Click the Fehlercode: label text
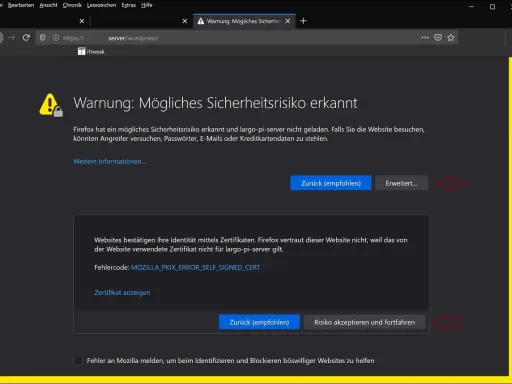Image resolution: width=512 pixels, height=384 pixels. (112, 267)
